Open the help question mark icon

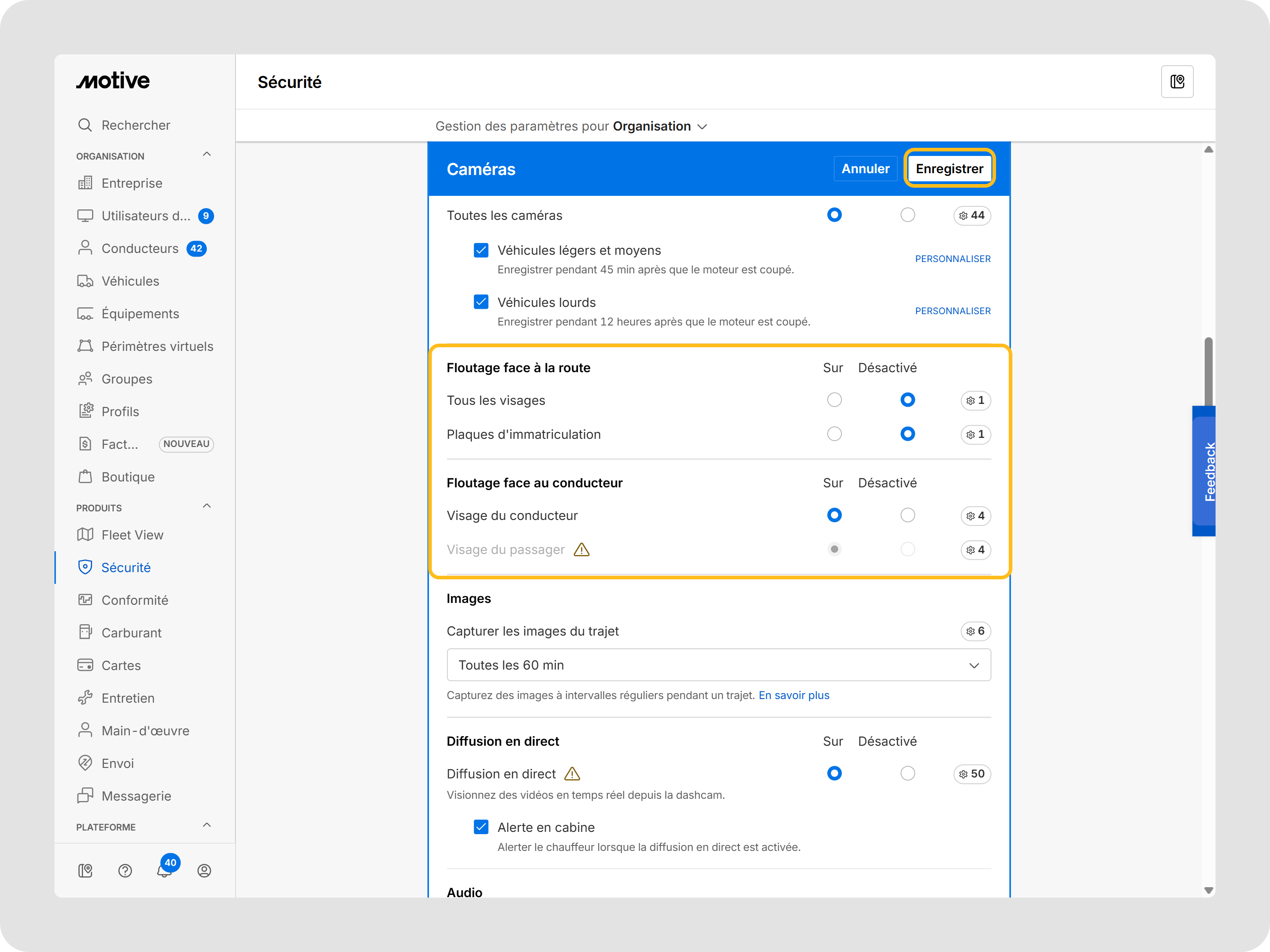click(x=125, y=871)
